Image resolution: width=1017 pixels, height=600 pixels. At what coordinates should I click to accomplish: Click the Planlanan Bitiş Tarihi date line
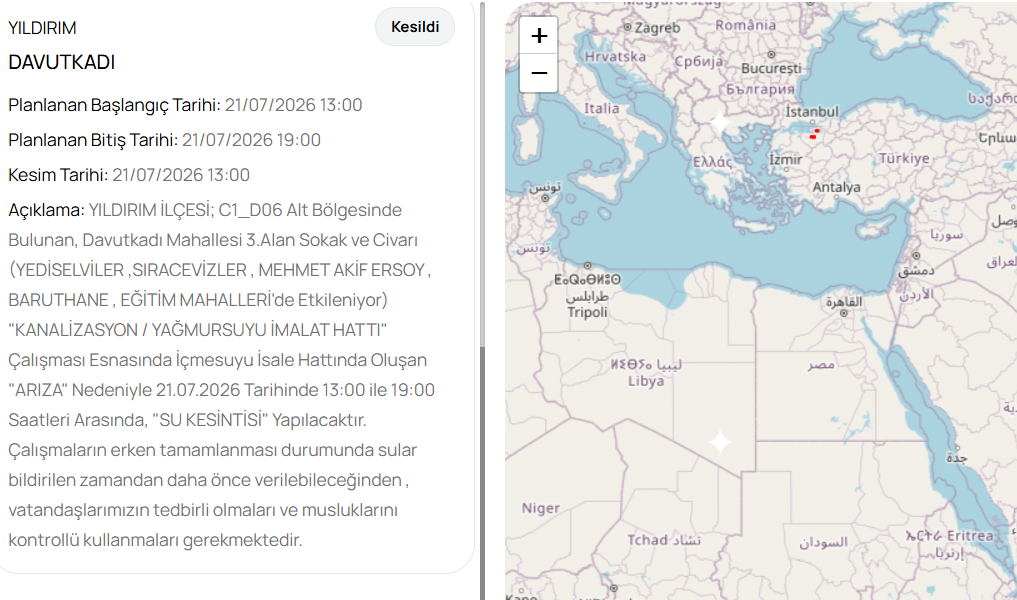[164, 140]
